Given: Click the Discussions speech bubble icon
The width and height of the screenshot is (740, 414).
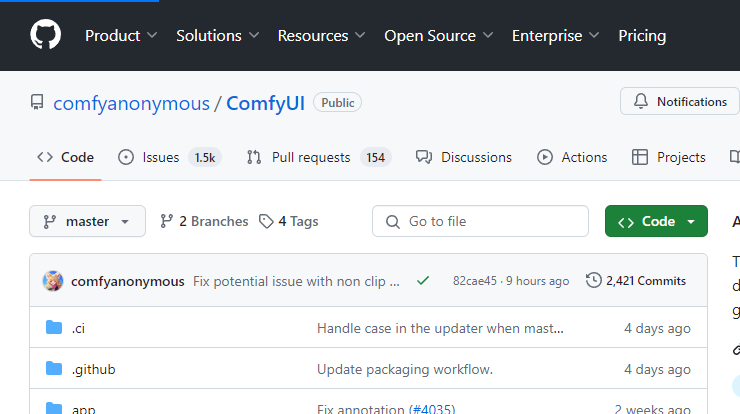Looking at the screenshot, I should 424,157.
